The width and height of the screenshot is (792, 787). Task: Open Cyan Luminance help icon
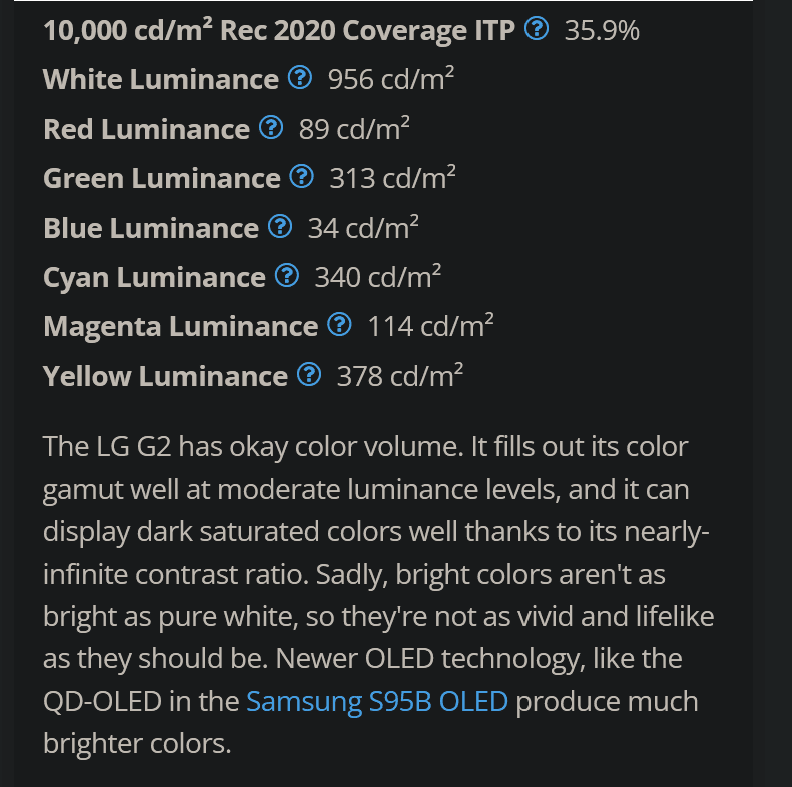click(x=287, y=276)
